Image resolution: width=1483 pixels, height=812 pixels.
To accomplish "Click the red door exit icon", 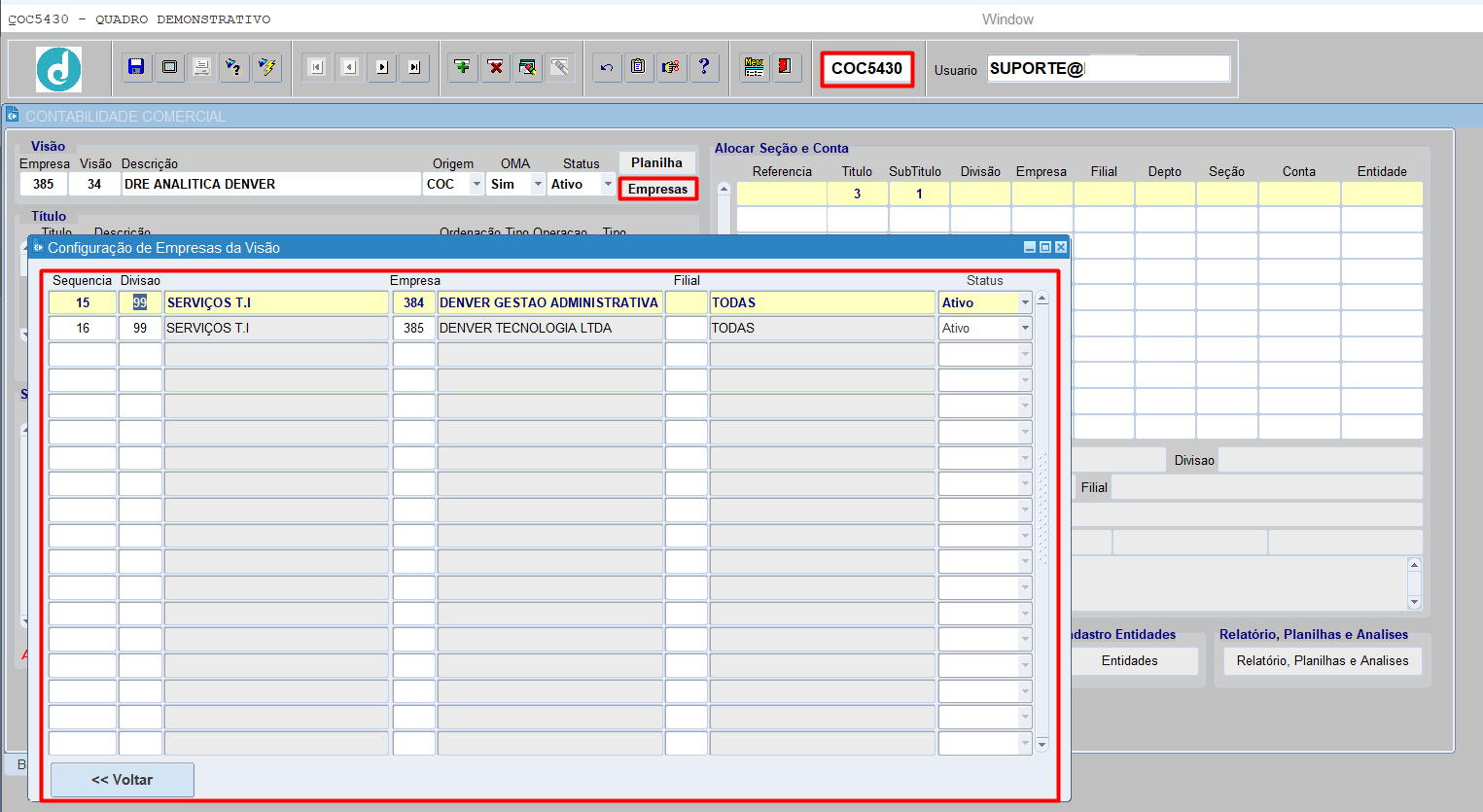I will pos(786,67).
